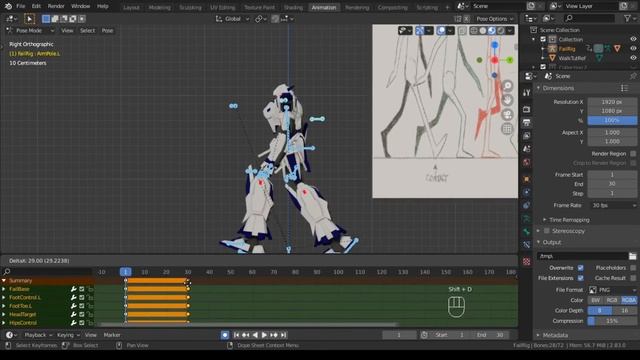Set Color Depth to 16
This screenshot has height=360, width=640.
click(x=625, y=311)
